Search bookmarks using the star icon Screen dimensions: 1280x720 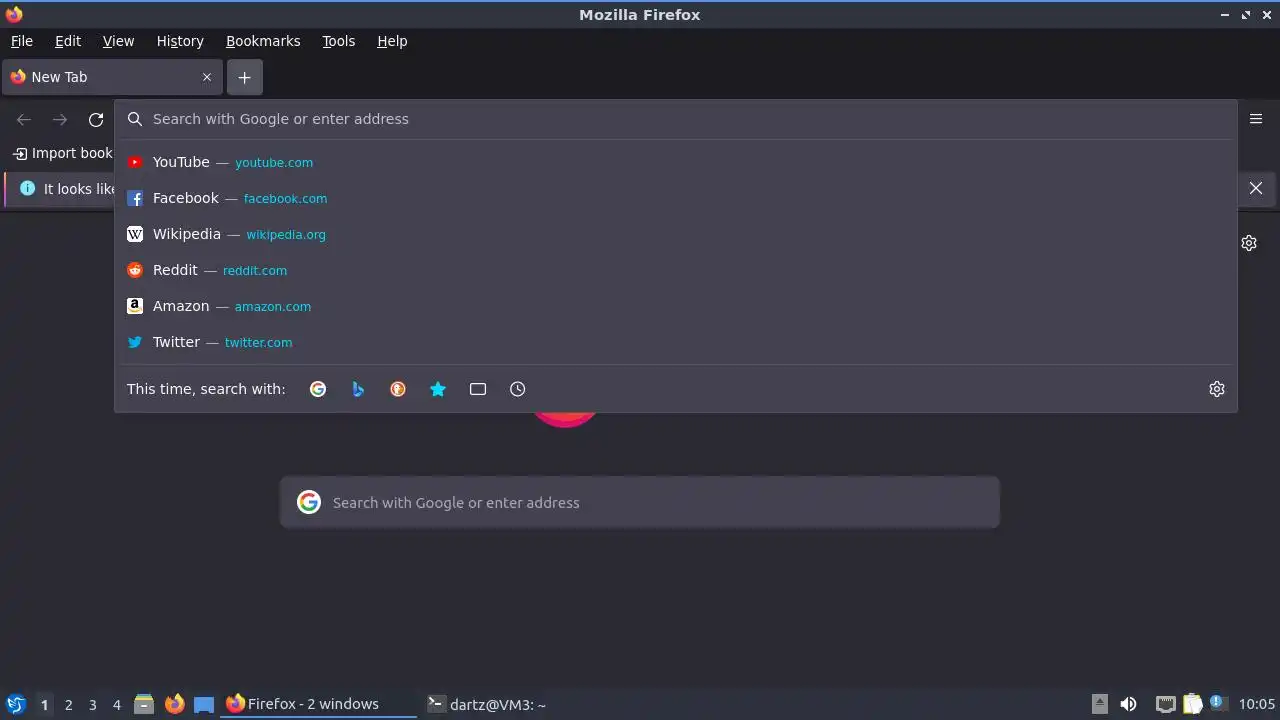[x=438, y=389]
